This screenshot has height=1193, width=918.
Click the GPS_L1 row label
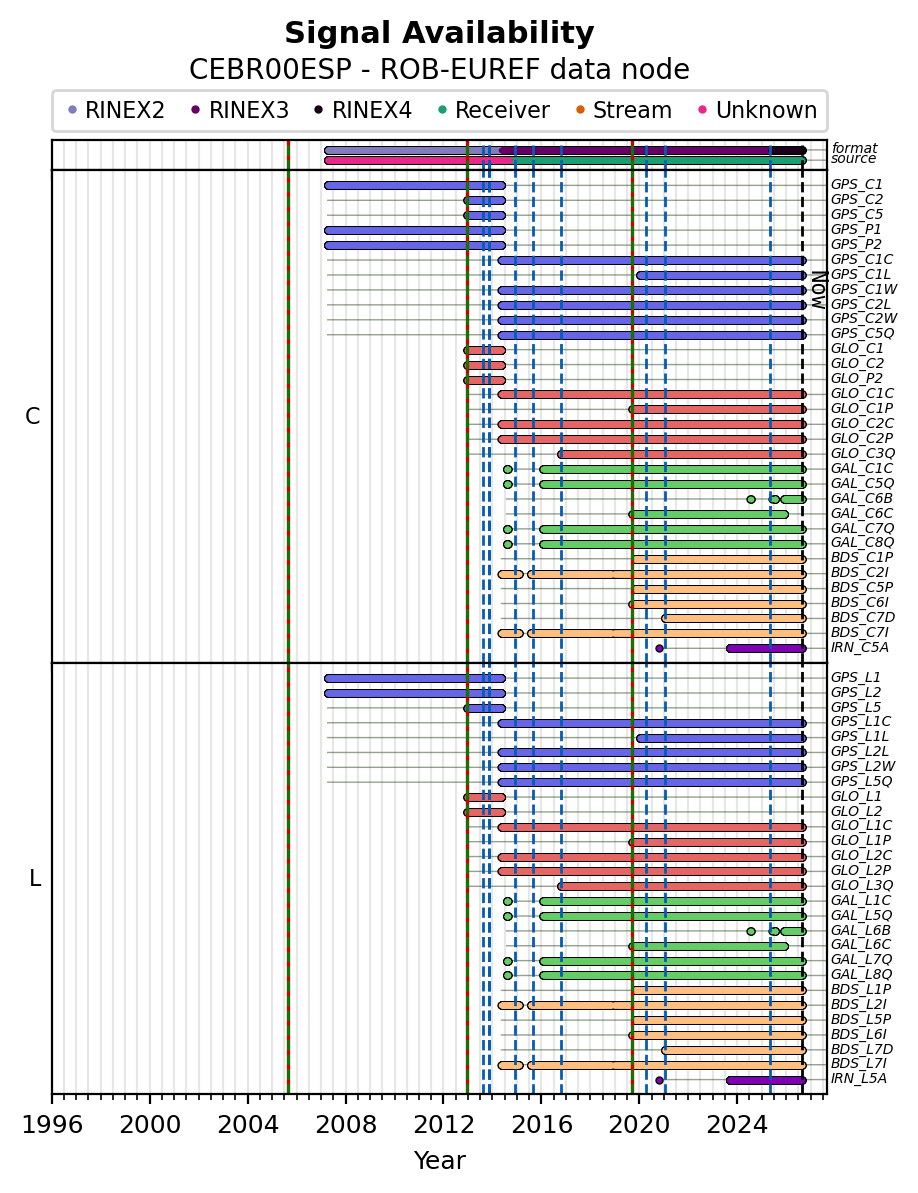tap(856, 677)
